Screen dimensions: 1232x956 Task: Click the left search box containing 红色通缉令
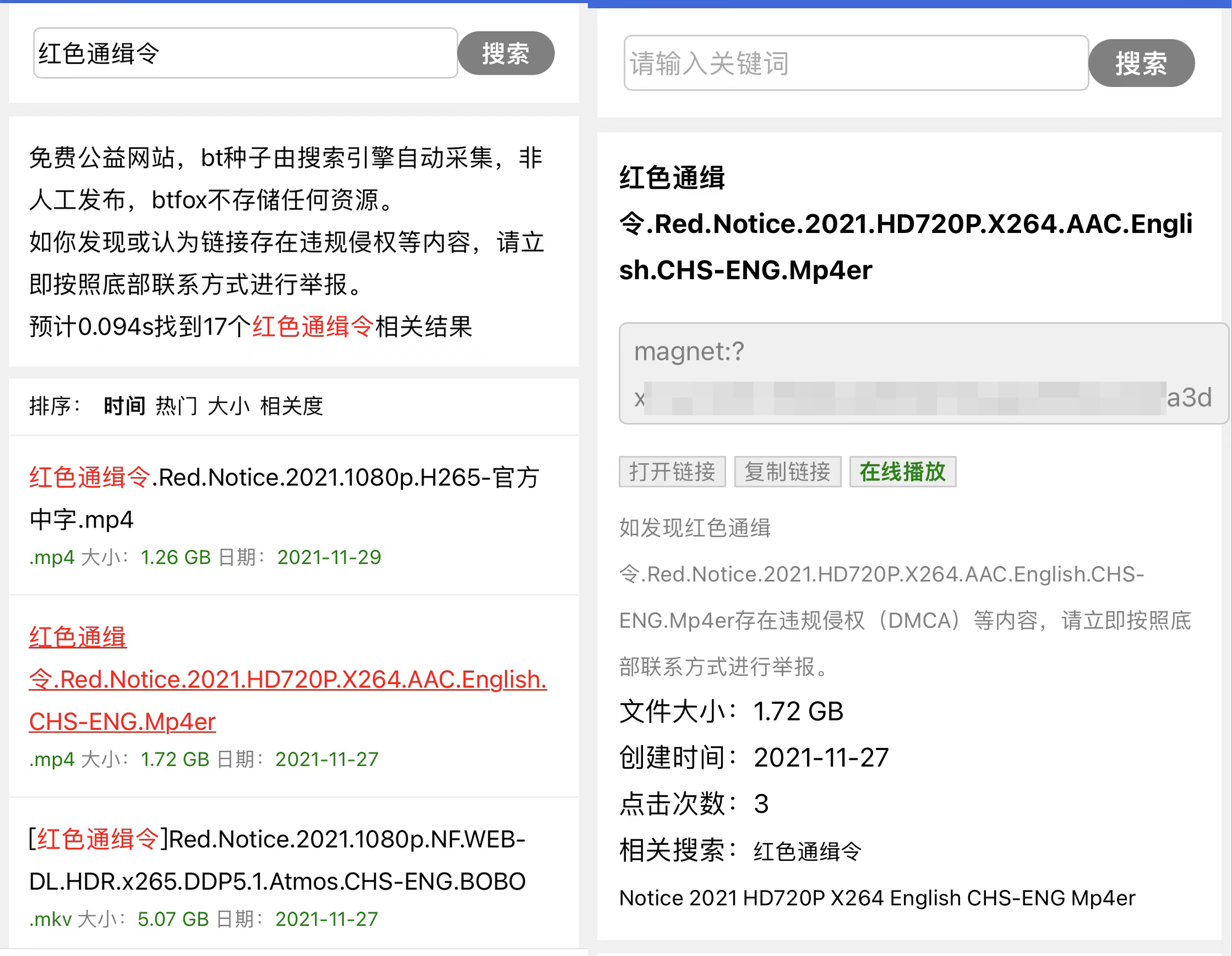(246, 53)
